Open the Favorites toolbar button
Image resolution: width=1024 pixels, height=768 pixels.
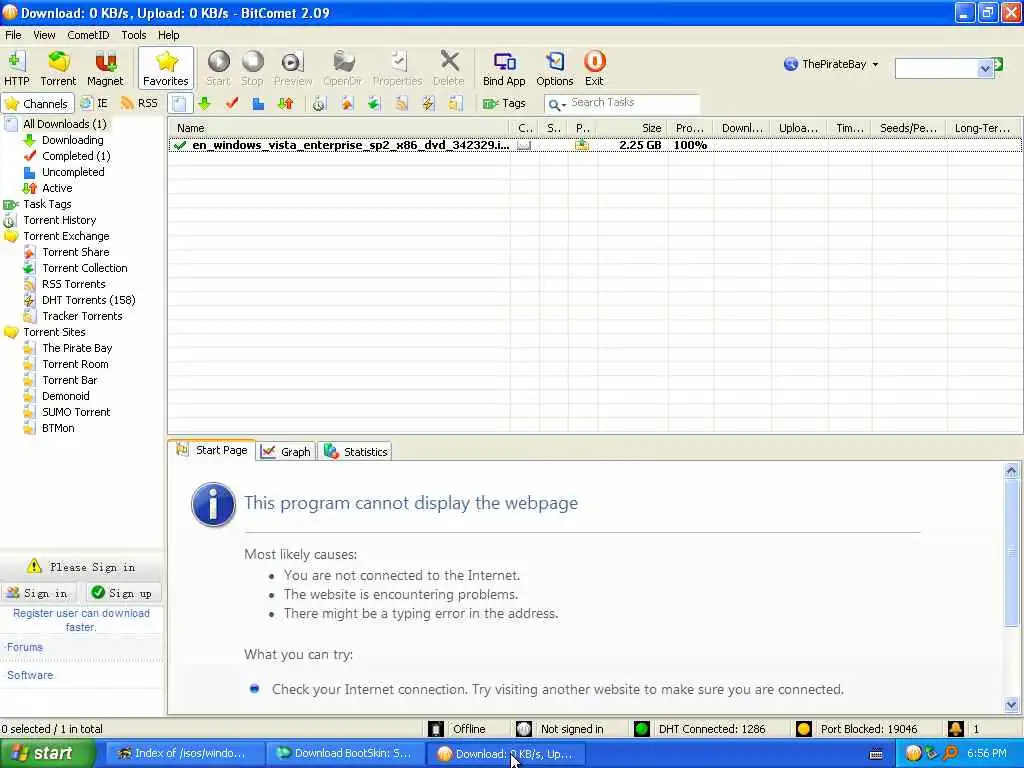click(x=166, y=68)
